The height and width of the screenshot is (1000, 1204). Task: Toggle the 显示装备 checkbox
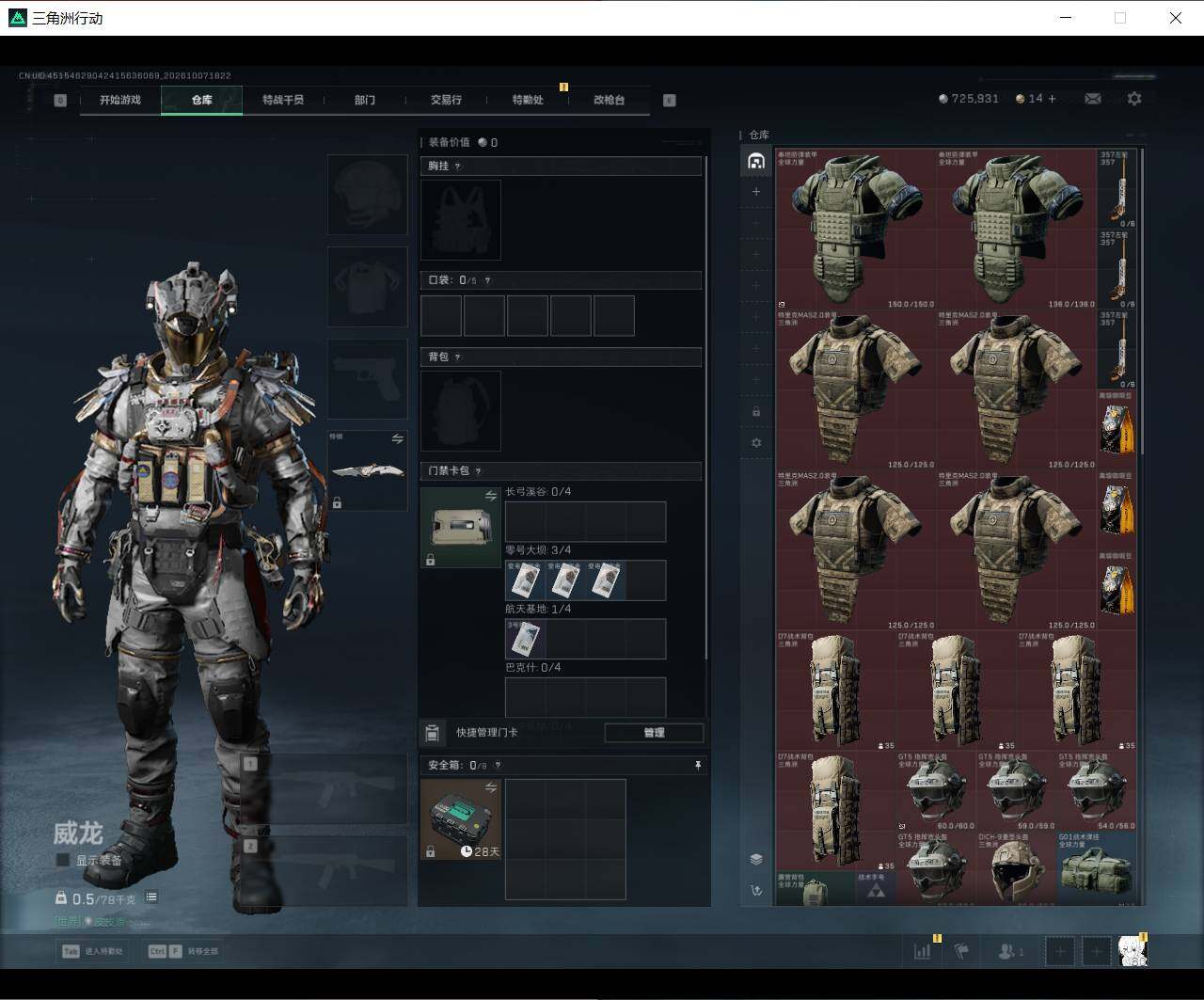(x=63, y=860)
